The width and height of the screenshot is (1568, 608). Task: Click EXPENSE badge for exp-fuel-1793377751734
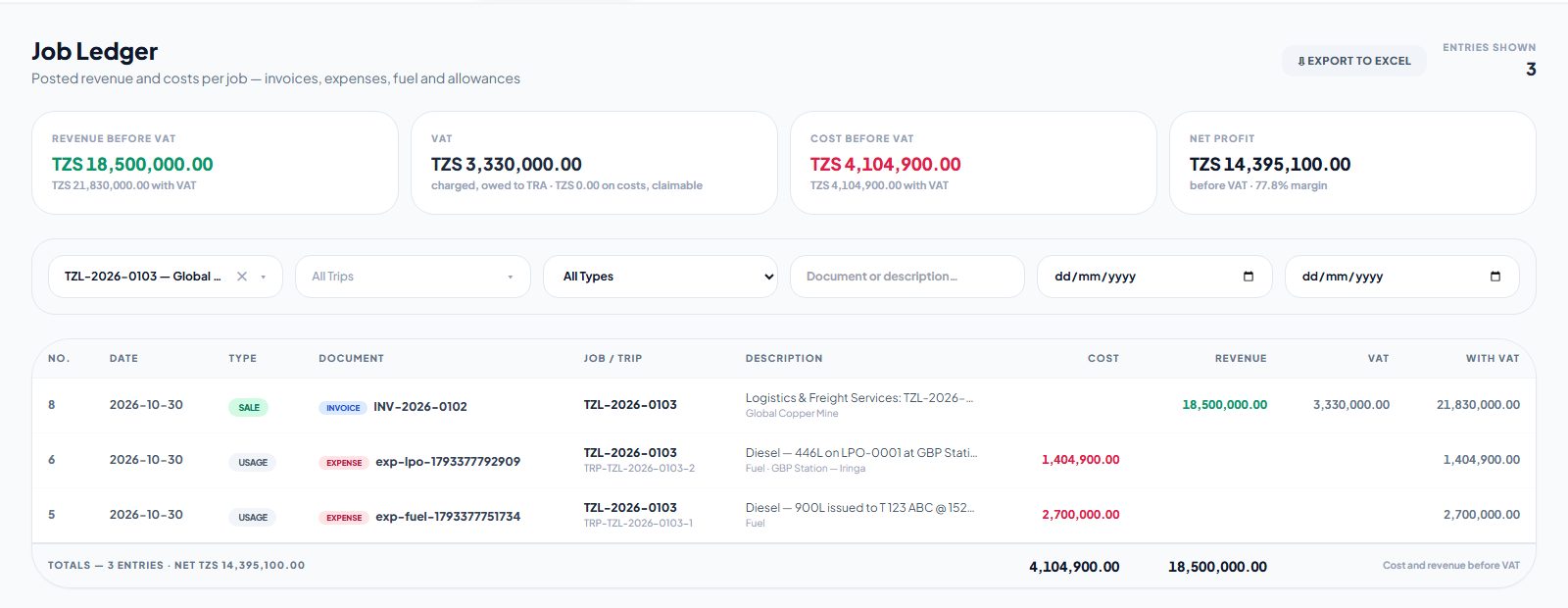point(344,518)
